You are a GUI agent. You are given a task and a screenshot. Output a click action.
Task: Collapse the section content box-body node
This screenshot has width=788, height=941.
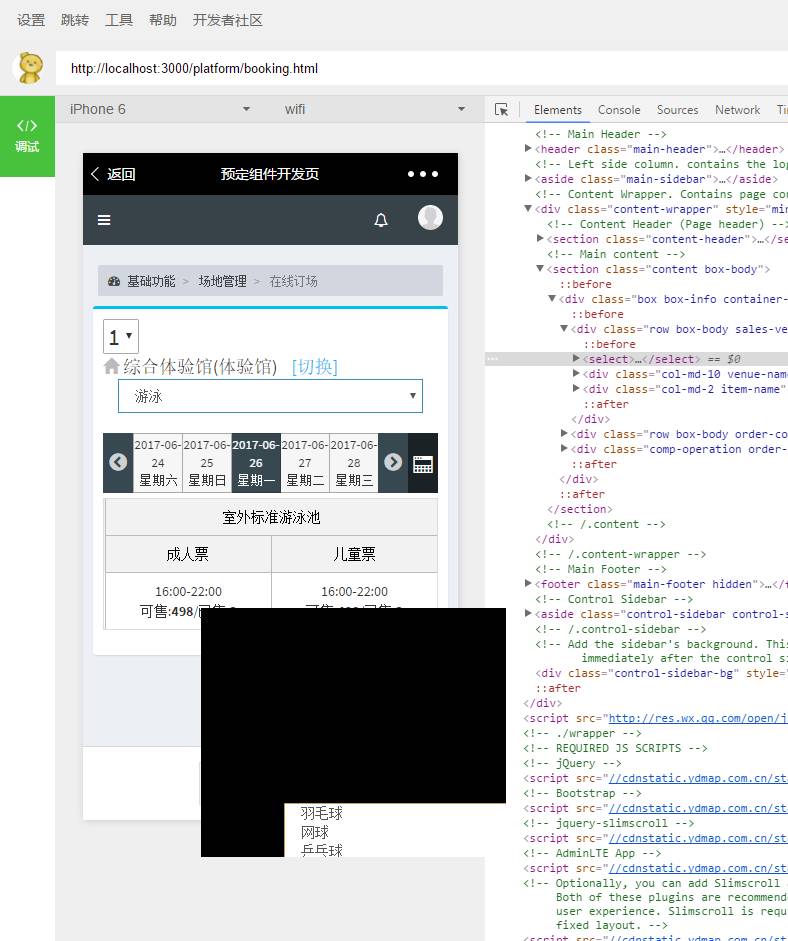coord(540,268)
